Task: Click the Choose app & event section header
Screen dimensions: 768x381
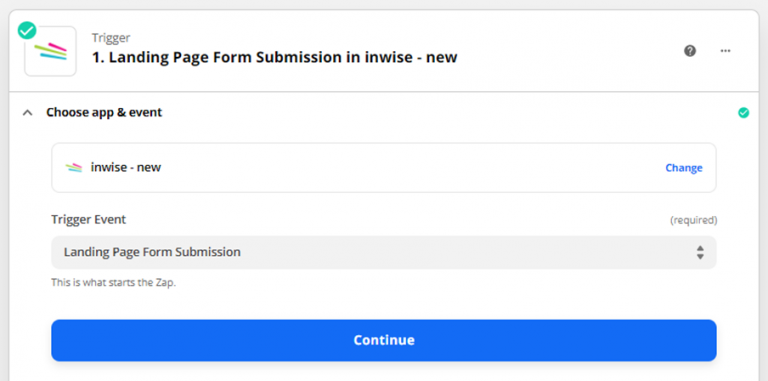Action: [104, 113]
